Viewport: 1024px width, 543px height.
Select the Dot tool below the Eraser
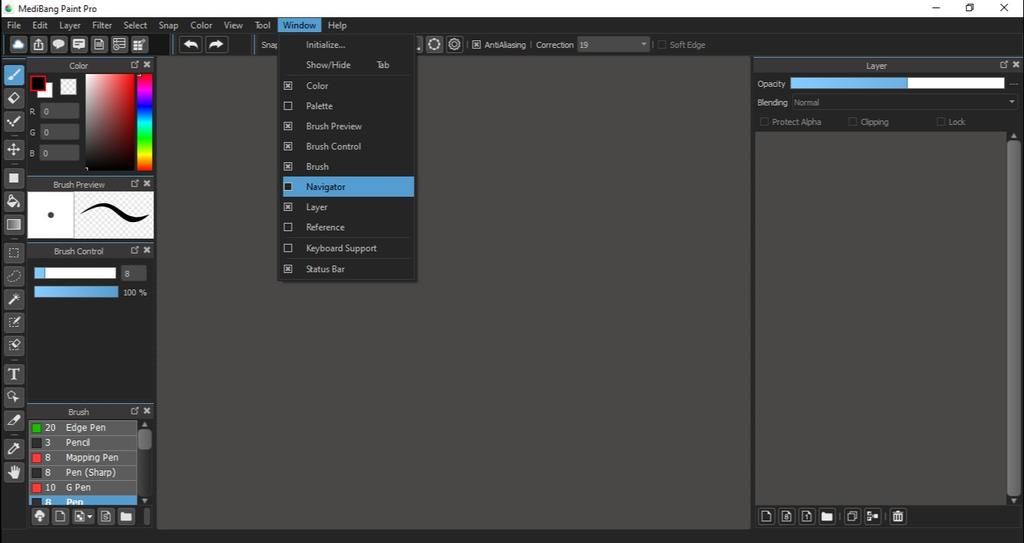point(14,122)
